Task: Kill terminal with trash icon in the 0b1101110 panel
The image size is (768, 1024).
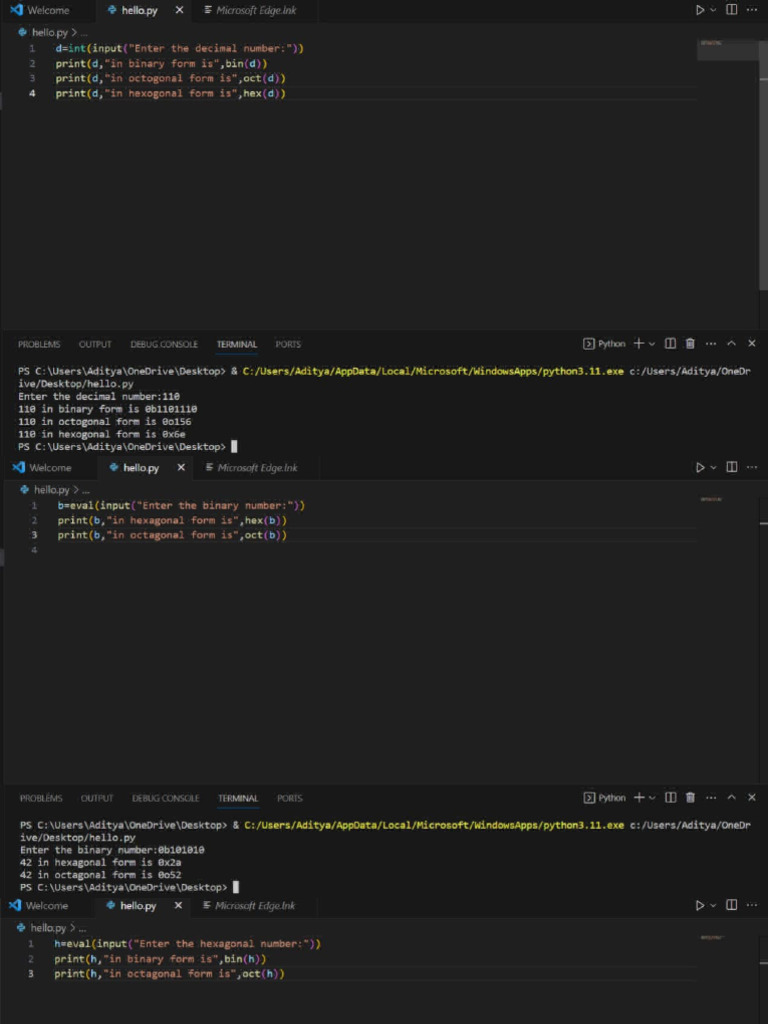Action: 690,344
